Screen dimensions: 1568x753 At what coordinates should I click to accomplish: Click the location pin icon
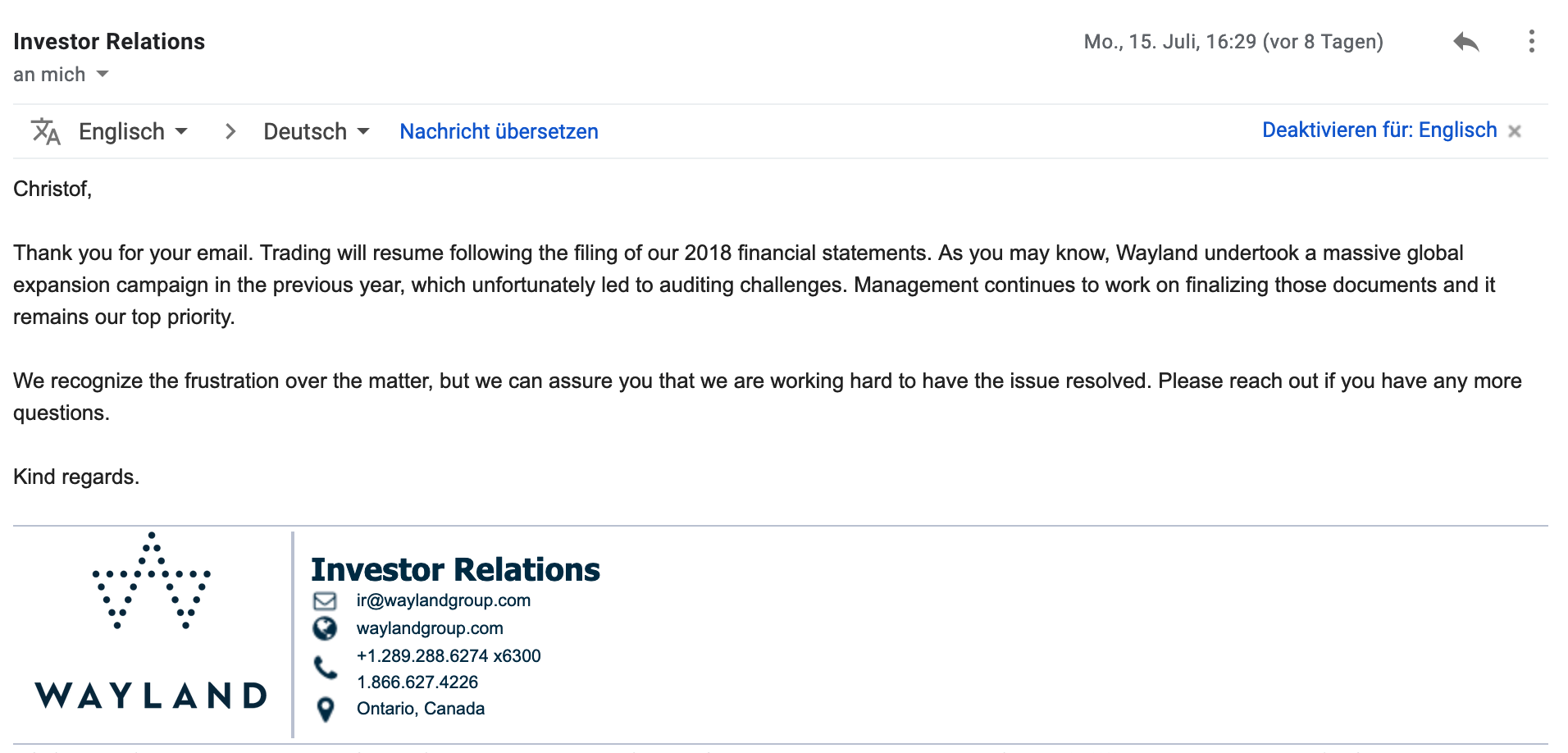click(x=326, y=710)
